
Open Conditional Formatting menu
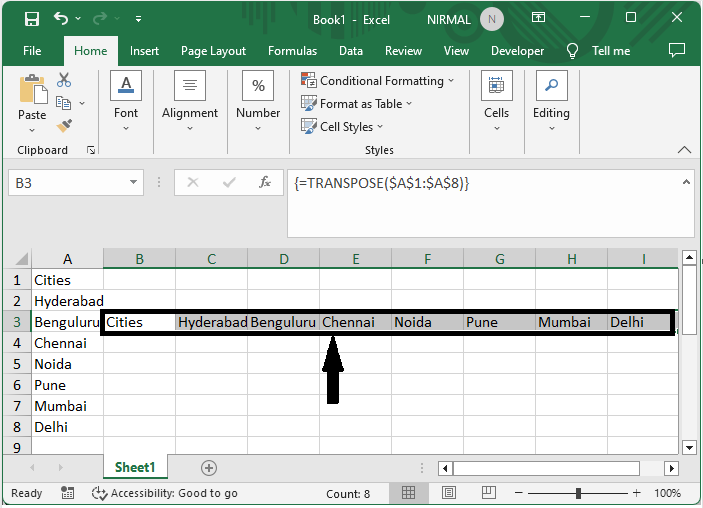coord(378,81)
